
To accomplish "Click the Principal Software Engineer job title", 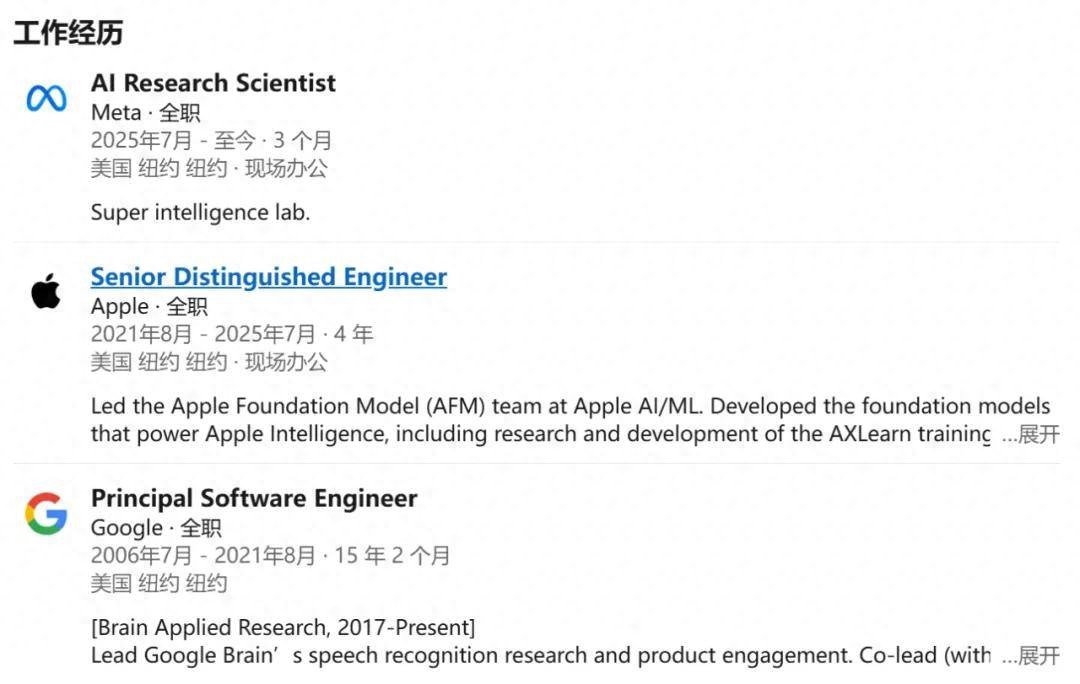I will 254,498.
